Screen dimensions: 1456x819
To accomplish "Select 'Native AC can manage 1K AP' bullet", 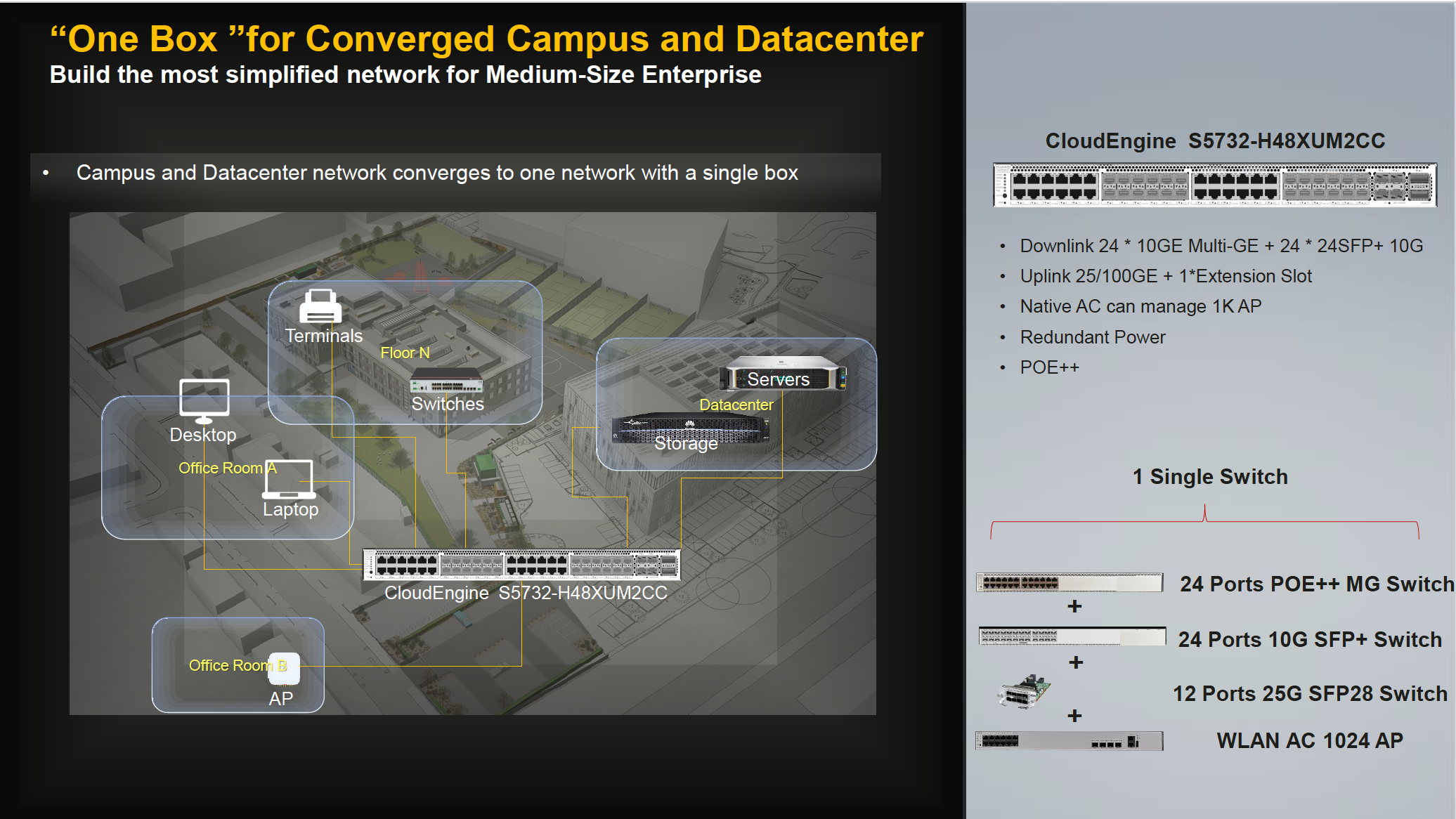I will pos(1140,306).
